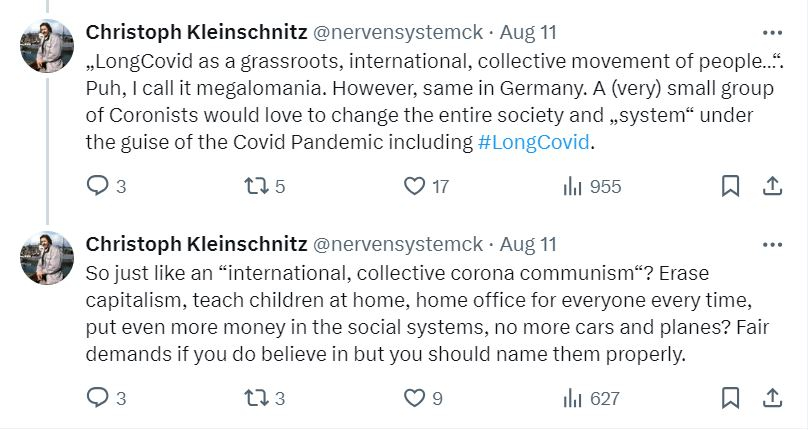Open @nervensystemck handle on second tweet
The height and width of the screenshot is (430, 808).
[398, 244]
